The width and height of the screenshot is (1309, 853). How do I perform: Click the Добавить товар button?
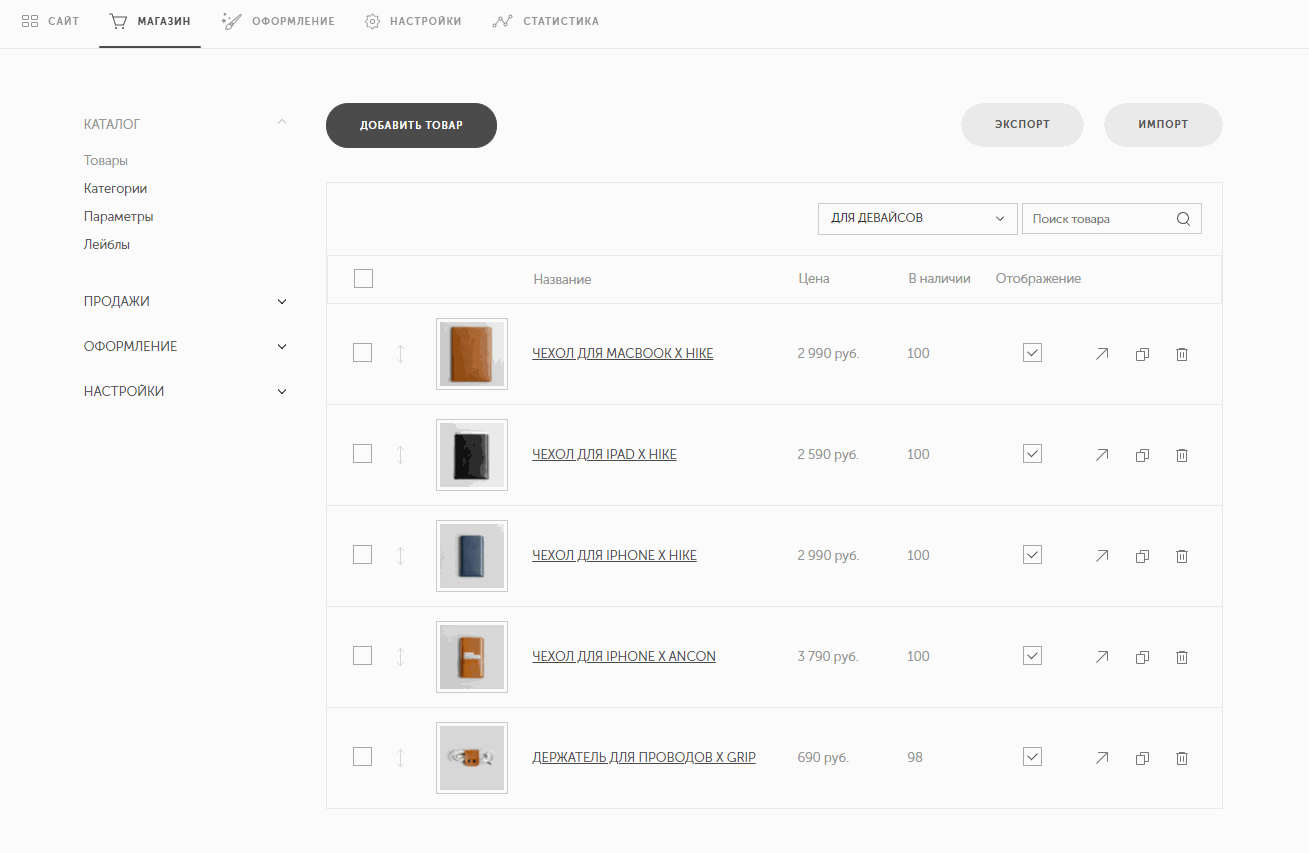click(x=411, y=125)
